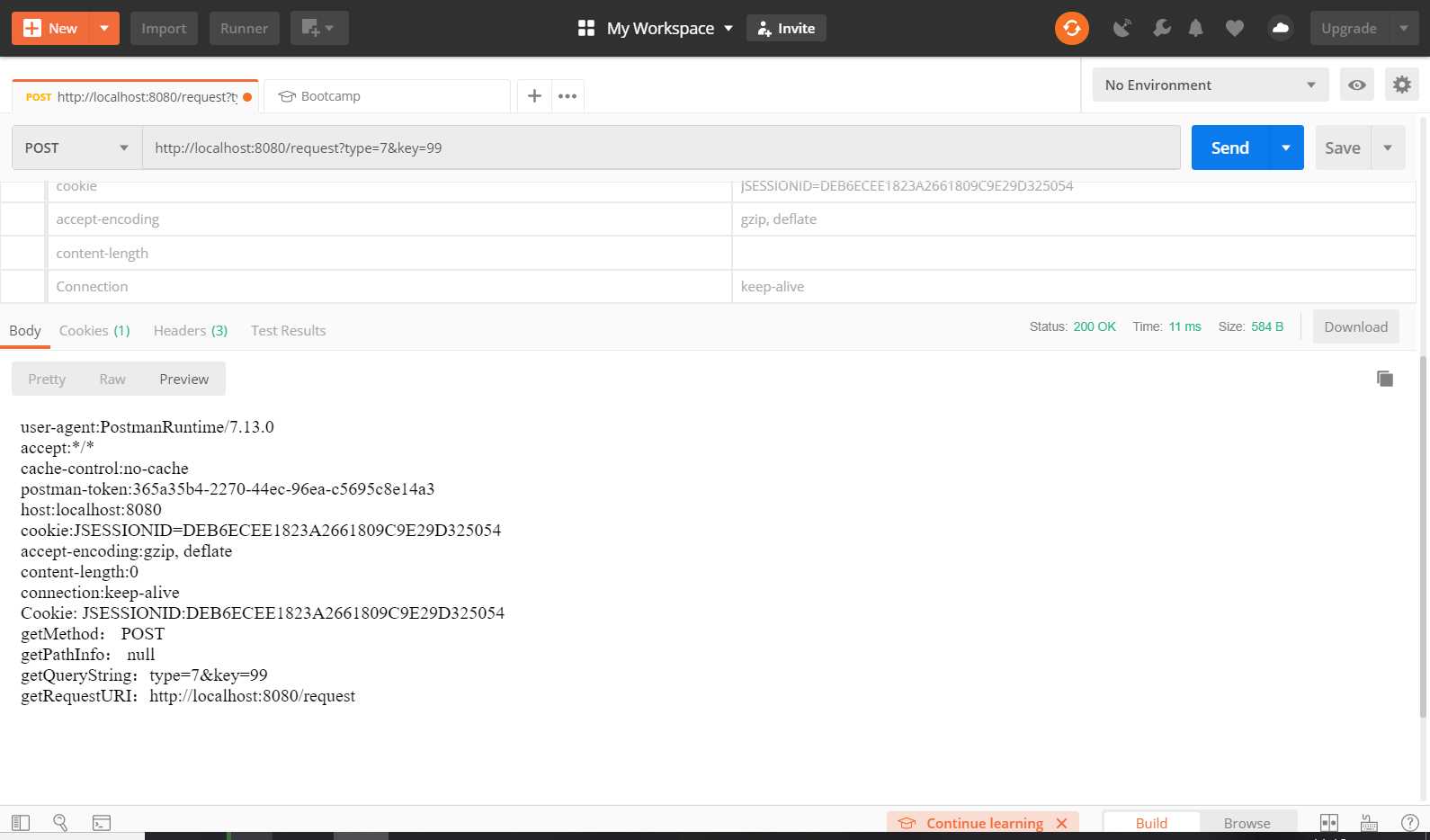Click the gzip, deflate value cell
Screen dimensions: 1430x840
pos(1075,219)
